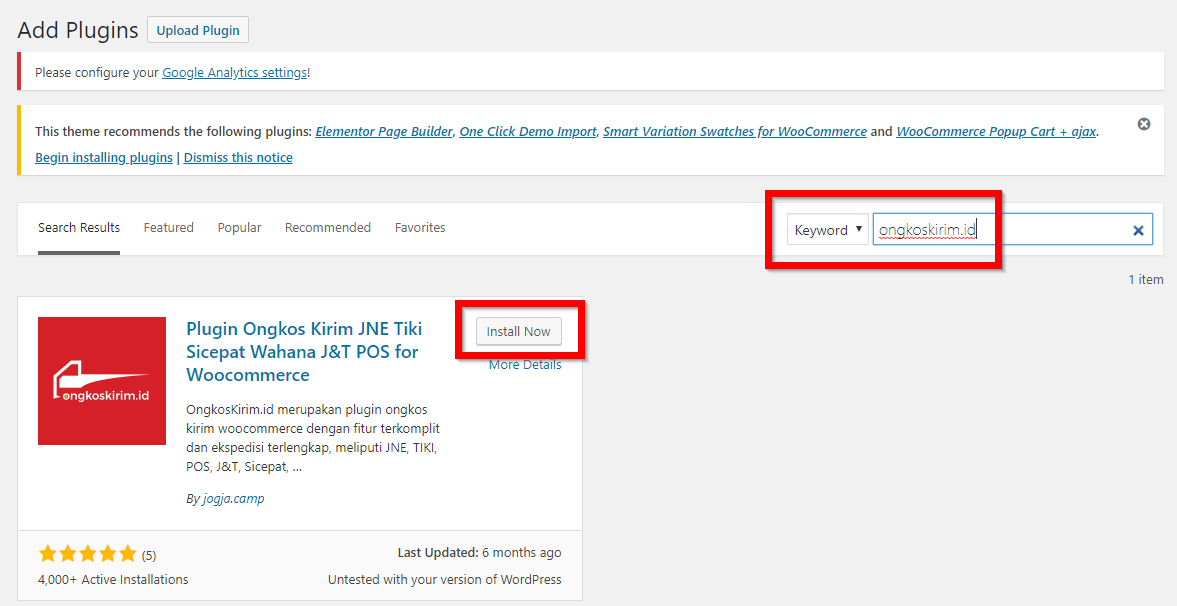
Task: Open WooCommerce Popup Cart + ajax link
Action: 996,131
